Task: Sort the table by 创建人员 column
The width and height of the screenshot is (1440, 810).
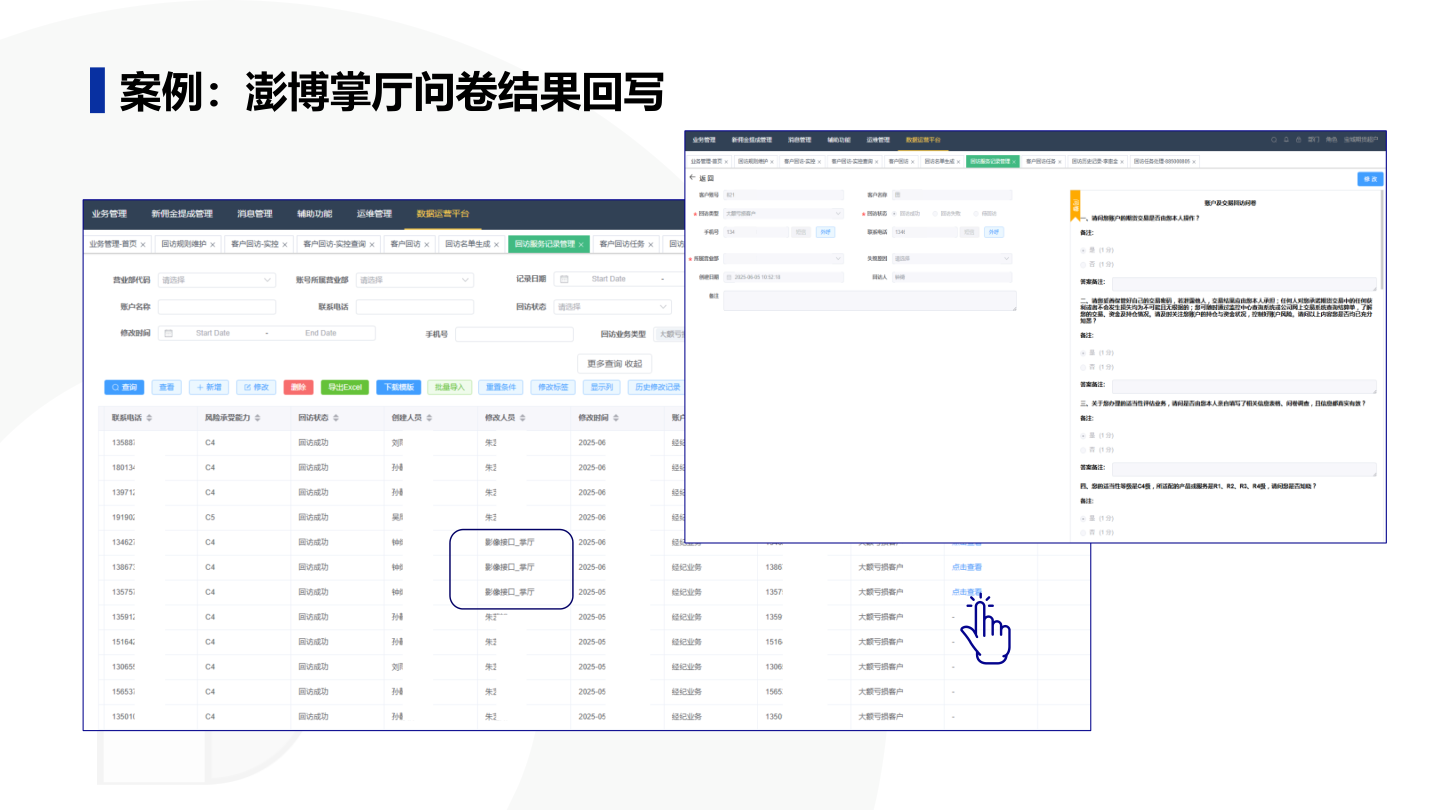Action: [429, 418]
